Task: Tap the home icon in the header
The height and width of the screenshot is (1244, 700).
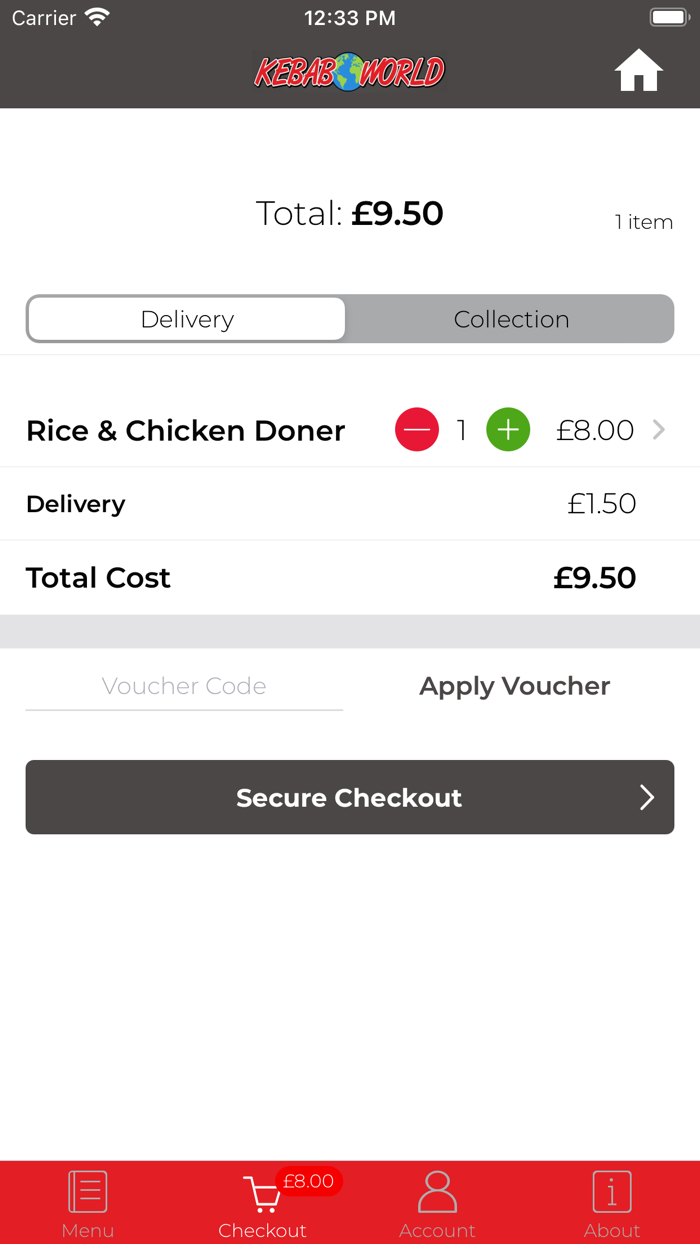Action: click(x=638, y=70)
